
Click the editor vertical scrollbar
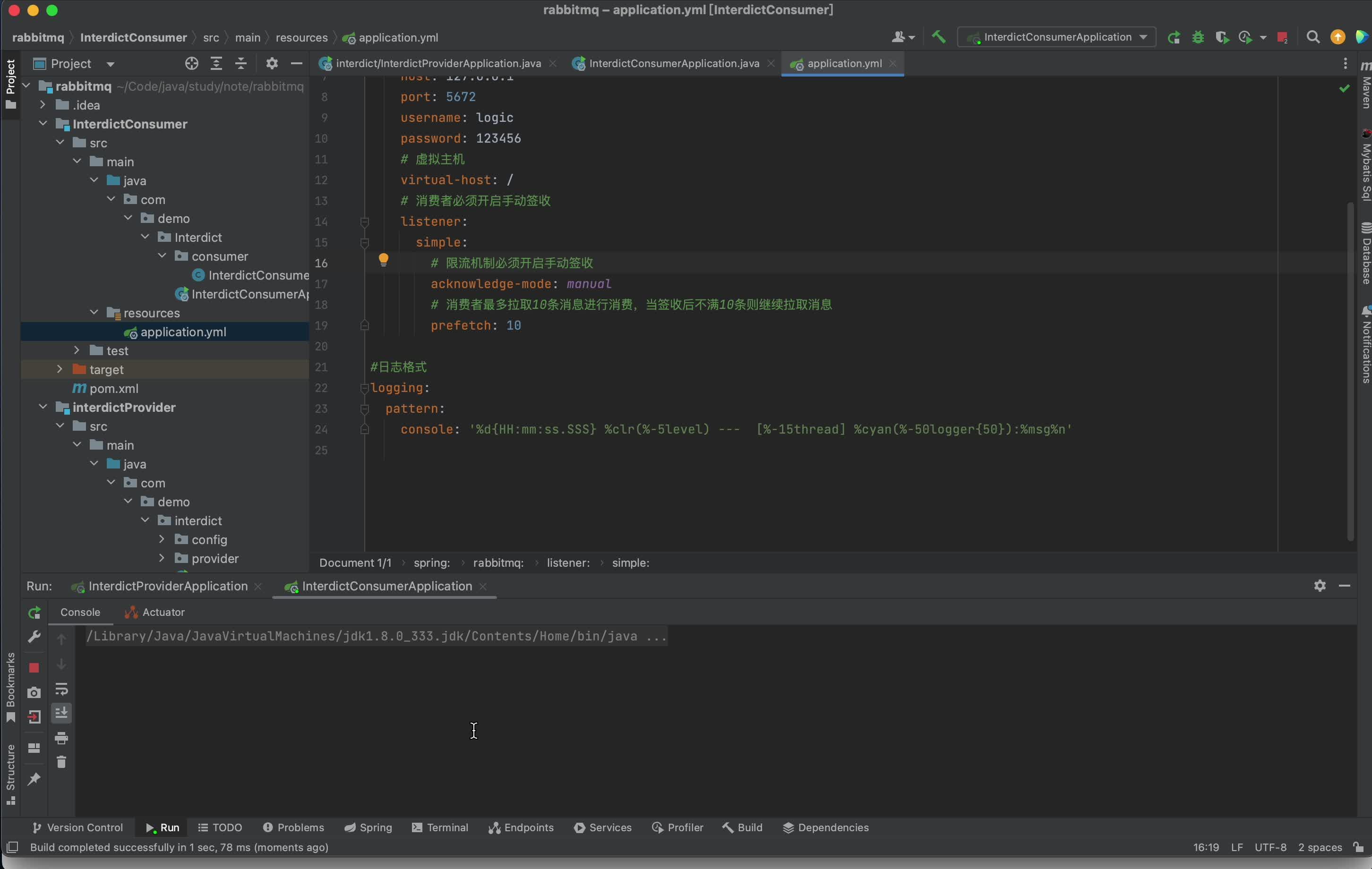click(x=1350, y=370)
